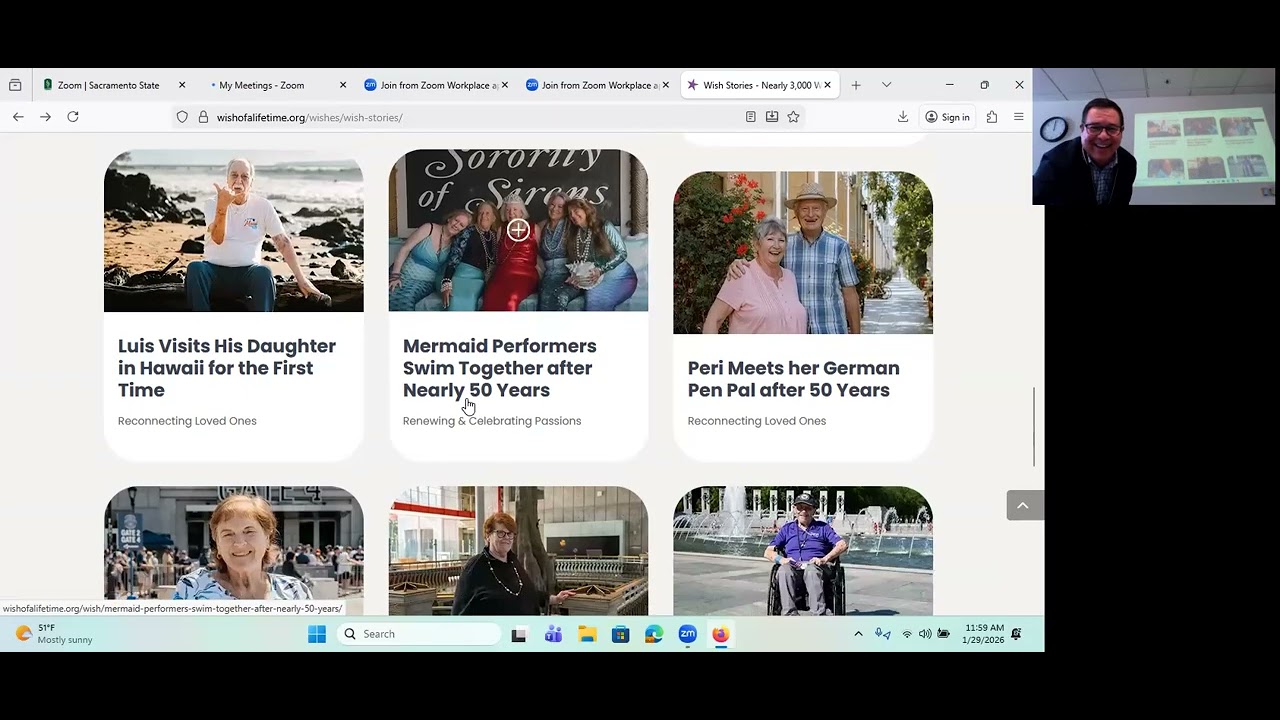Toggle reader view in address bar
Viewport: 1280px width, 720px height.
(750, 117)
